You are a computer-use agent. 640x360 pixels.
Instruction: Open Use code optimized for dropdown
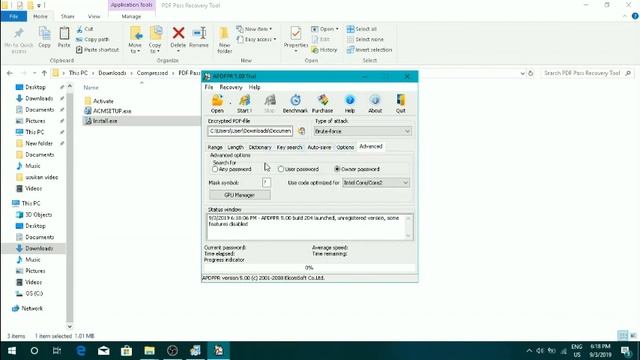tap(376, 182)
